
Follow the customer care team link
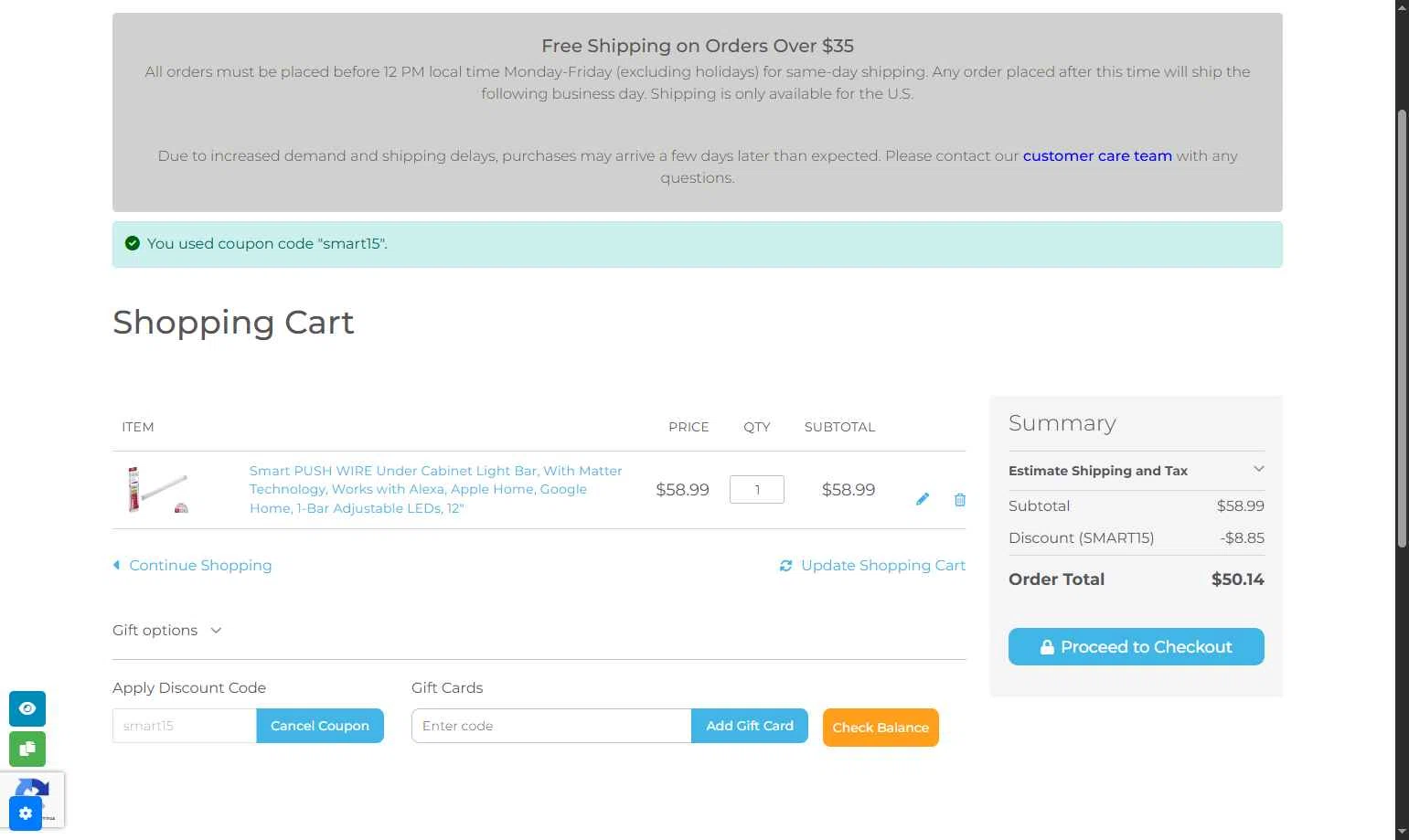(1097, 155)
